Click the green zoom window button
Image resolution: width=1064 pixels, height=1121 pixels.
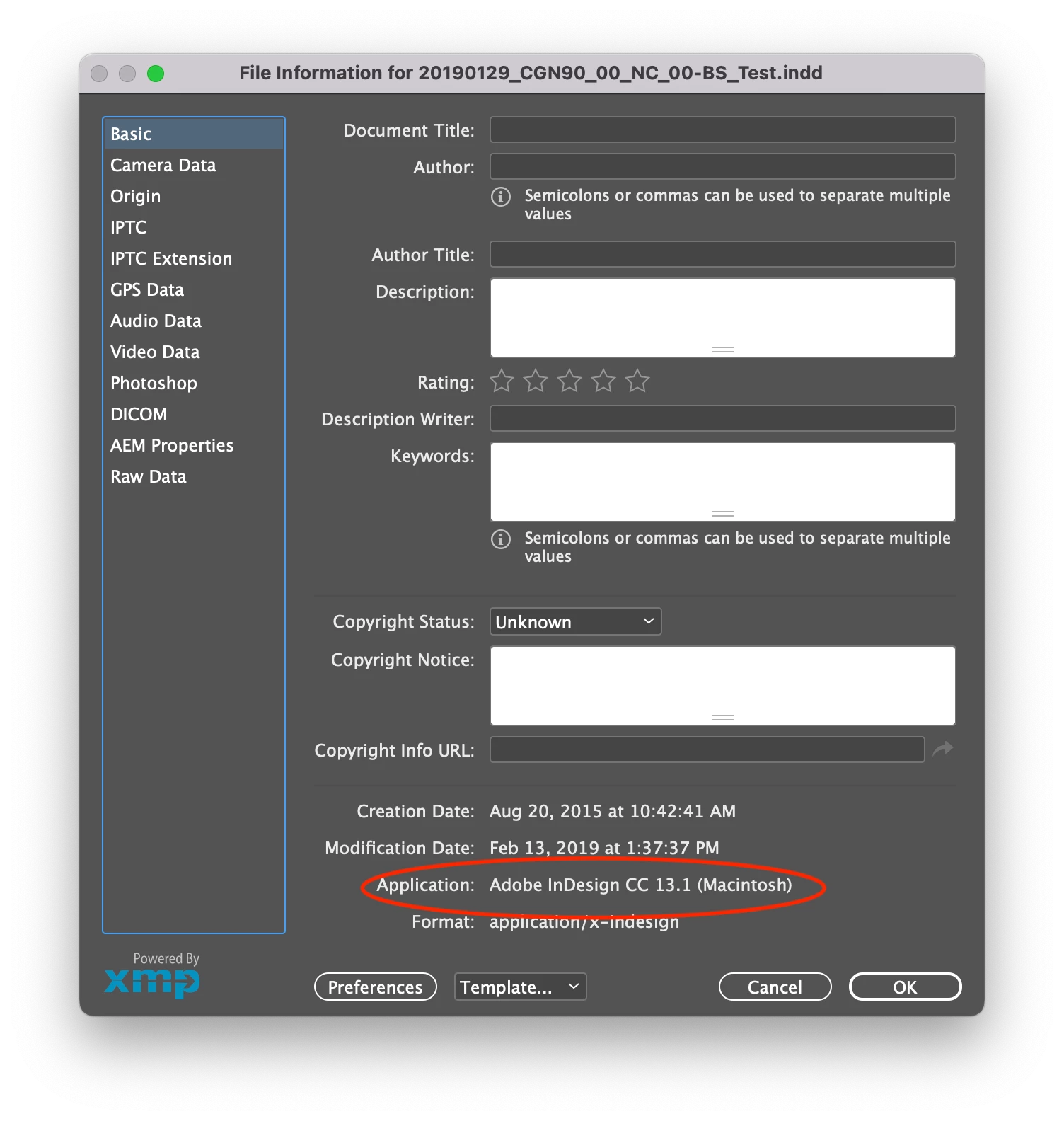coord(156,74)
